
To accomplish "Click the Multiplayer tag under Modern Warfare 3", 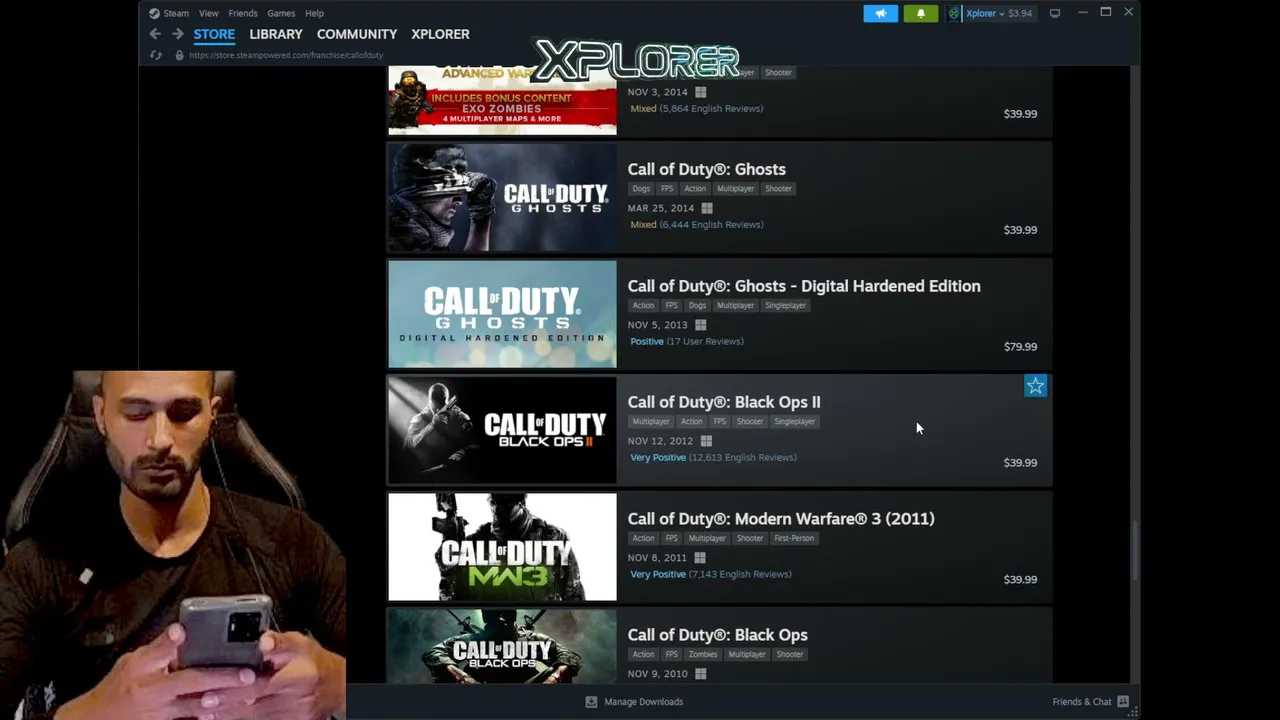I will click(707, 539).
